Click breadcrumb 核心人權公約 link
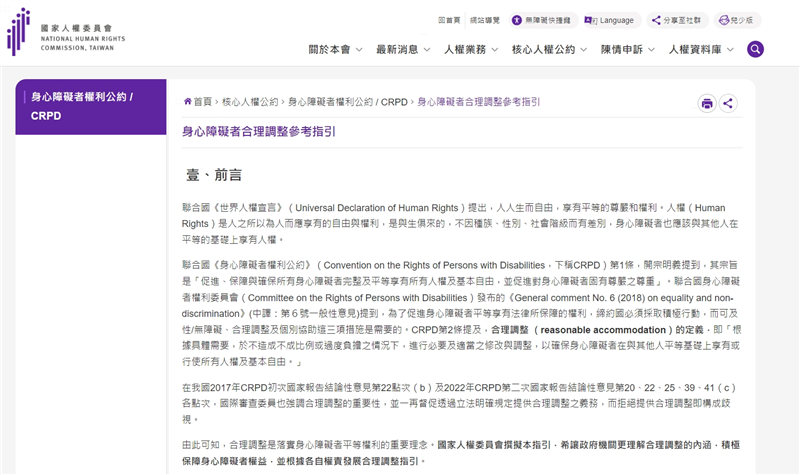The image size is (800, 475). [250, 102]
